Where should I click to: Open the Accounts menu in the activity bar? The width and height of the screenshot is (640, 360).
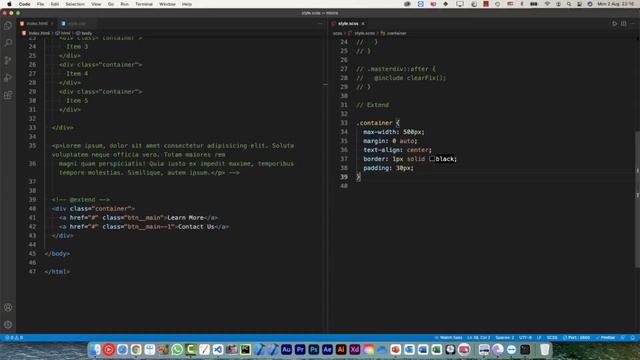click(8, 307)
